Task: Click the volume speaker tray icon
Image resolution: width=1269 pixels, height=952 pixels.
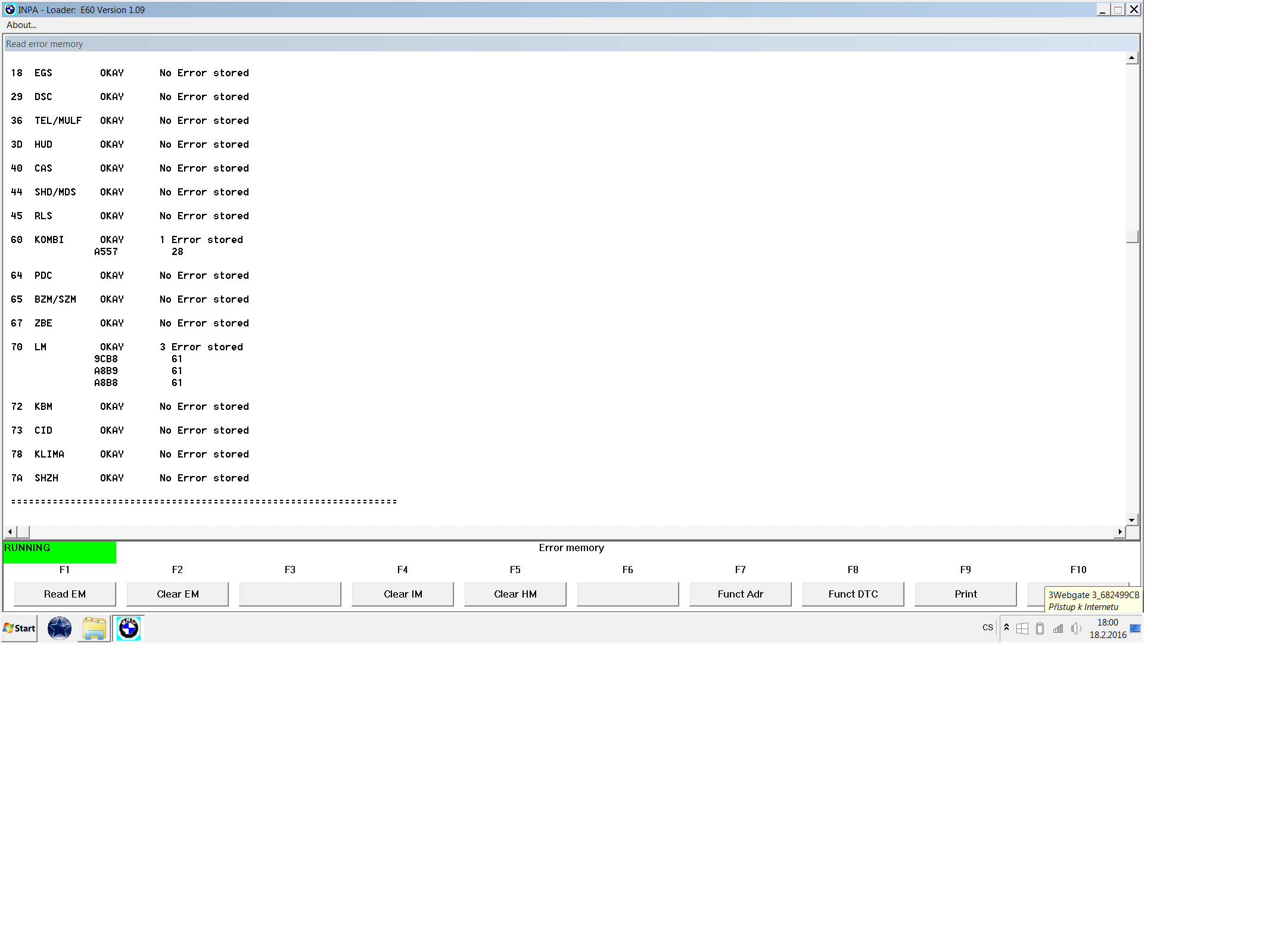Action: coord(1076,629)
